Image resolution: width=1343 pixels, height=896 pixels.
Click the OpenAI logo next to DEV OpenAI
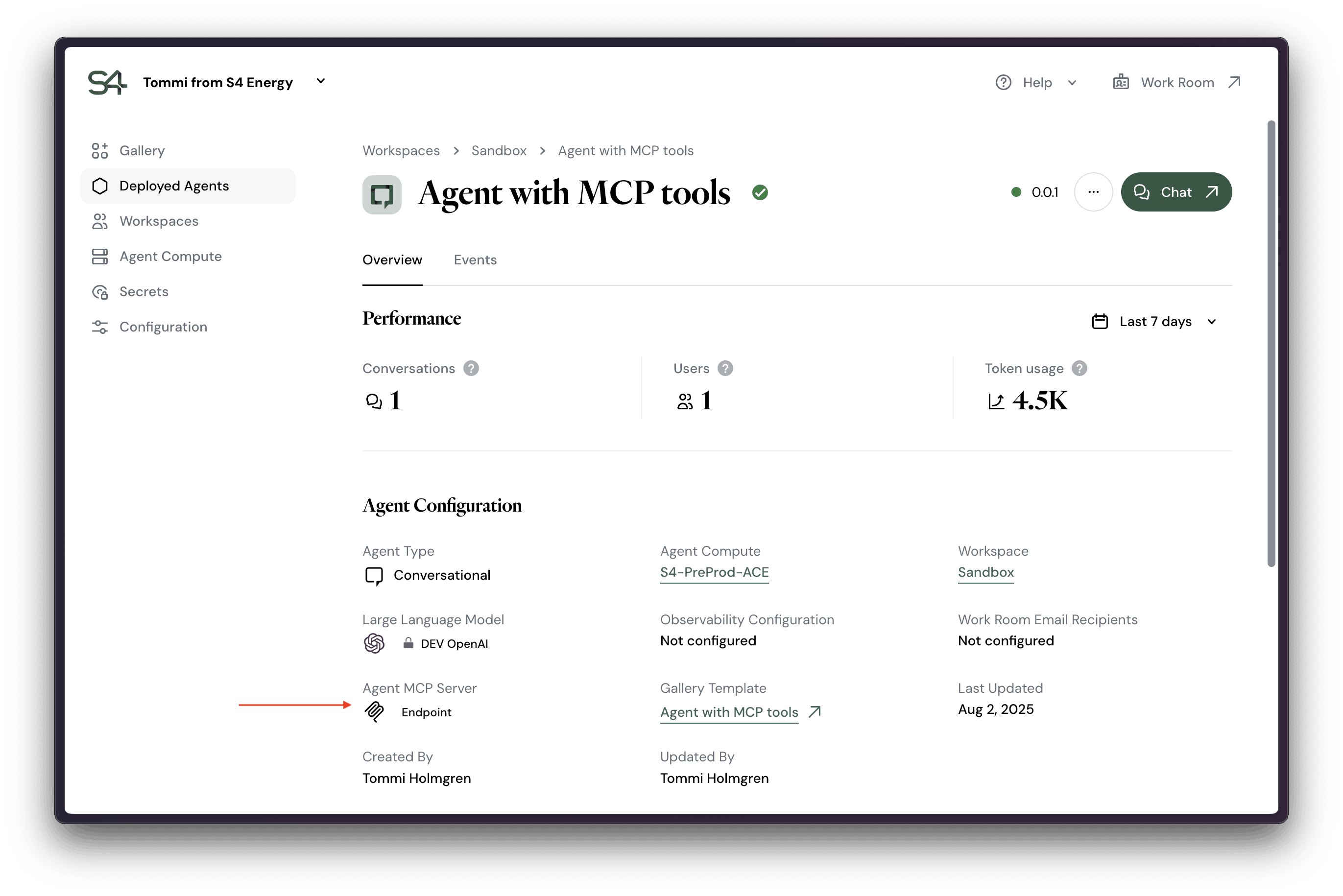pos(374,643)
